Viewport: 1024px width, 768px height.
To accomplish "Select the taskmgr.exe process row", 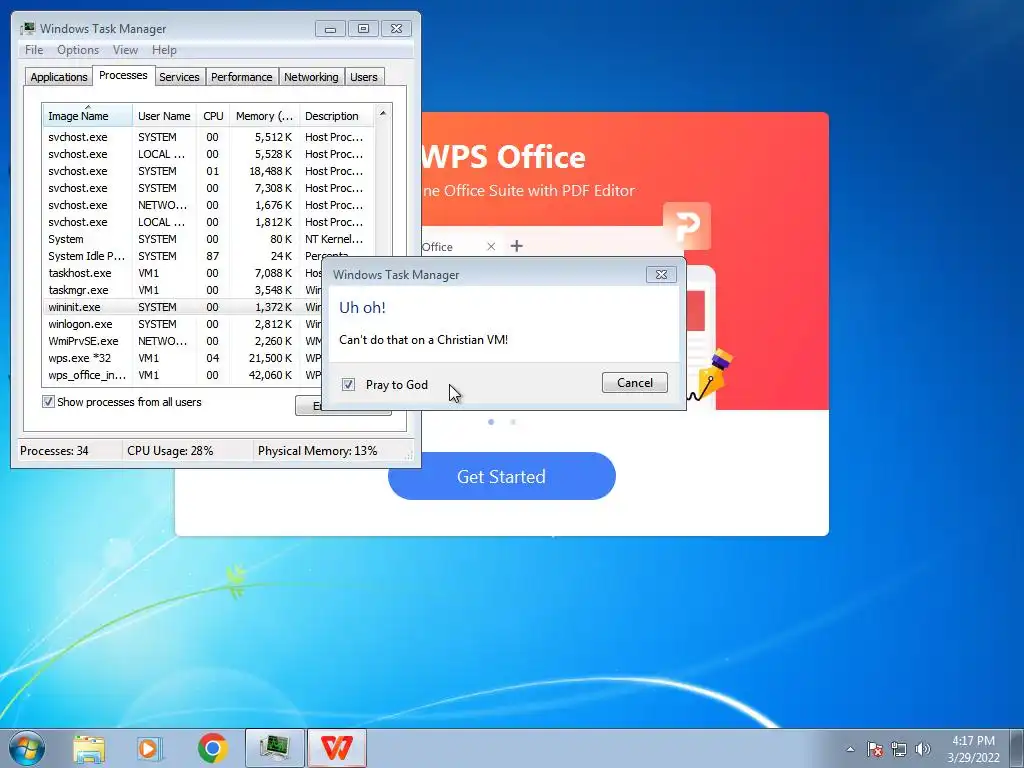I will [x=183, y=290].
